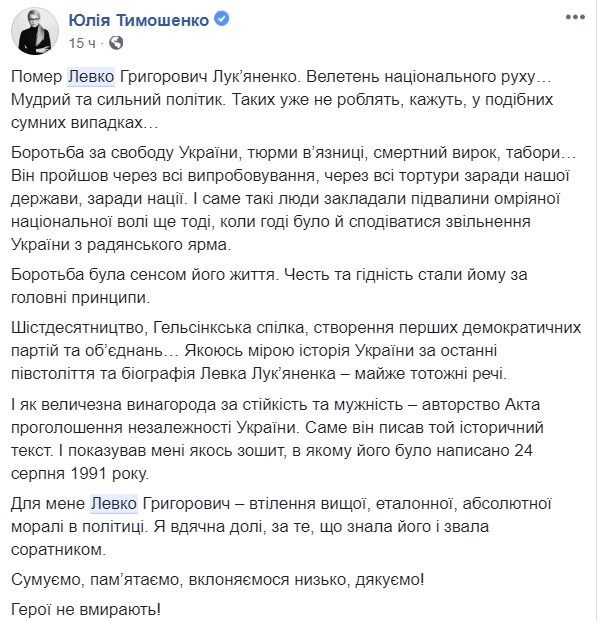Click the word "соратником" in the last paragraph

[58, 550]
